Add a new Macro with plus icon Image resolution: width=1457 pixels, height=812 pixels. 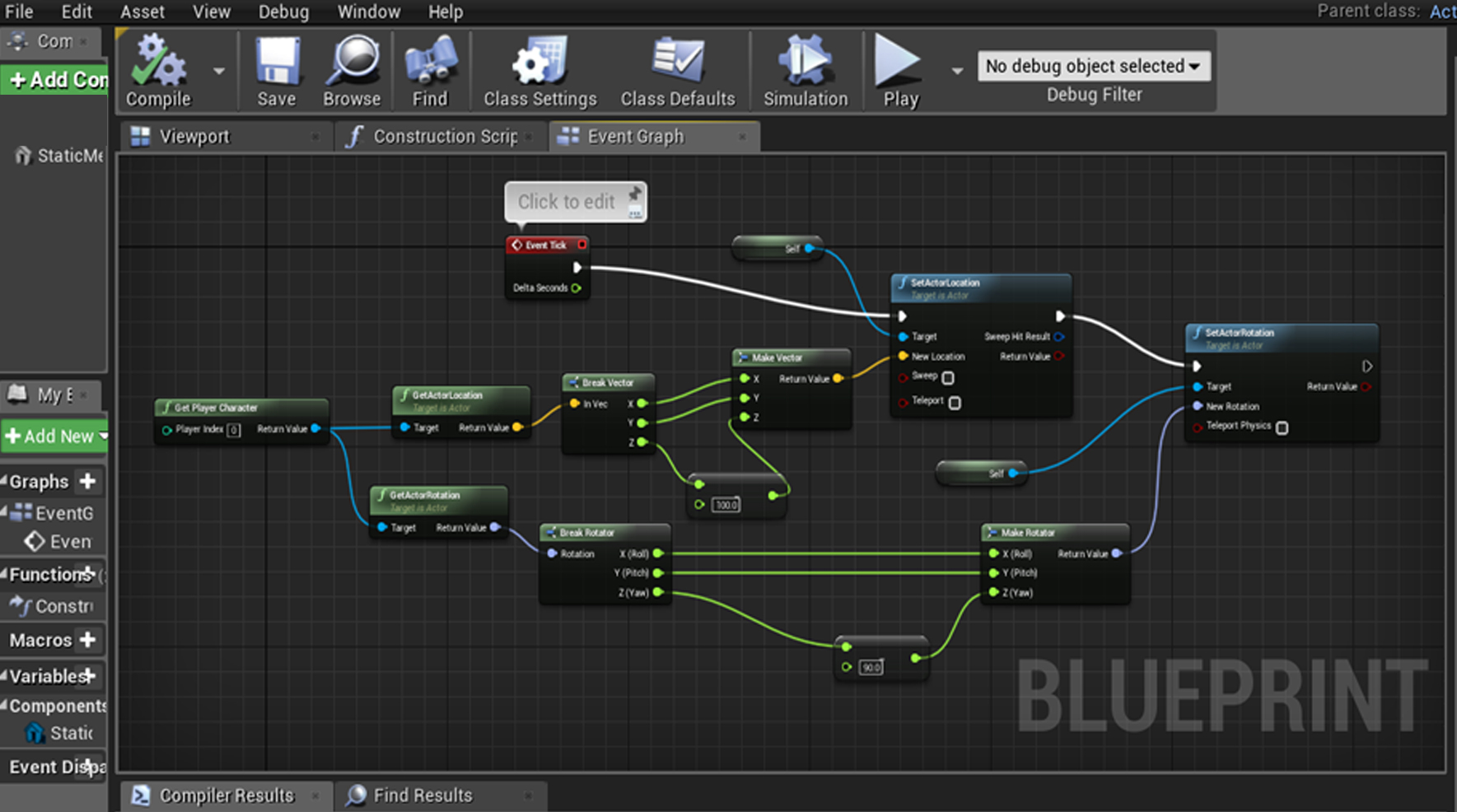(88, 640)
